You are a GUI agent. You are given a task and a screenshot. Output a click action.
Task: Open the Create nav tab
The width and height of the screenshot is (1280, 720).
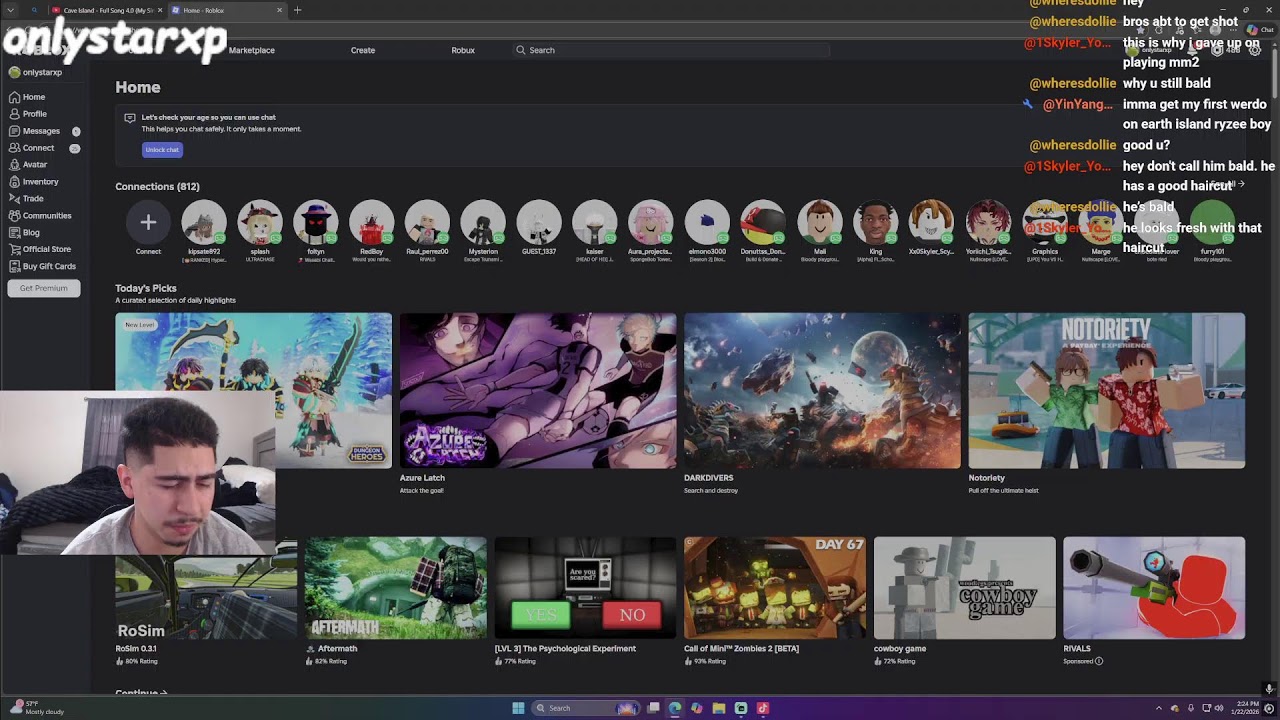(x=363, y=50)
